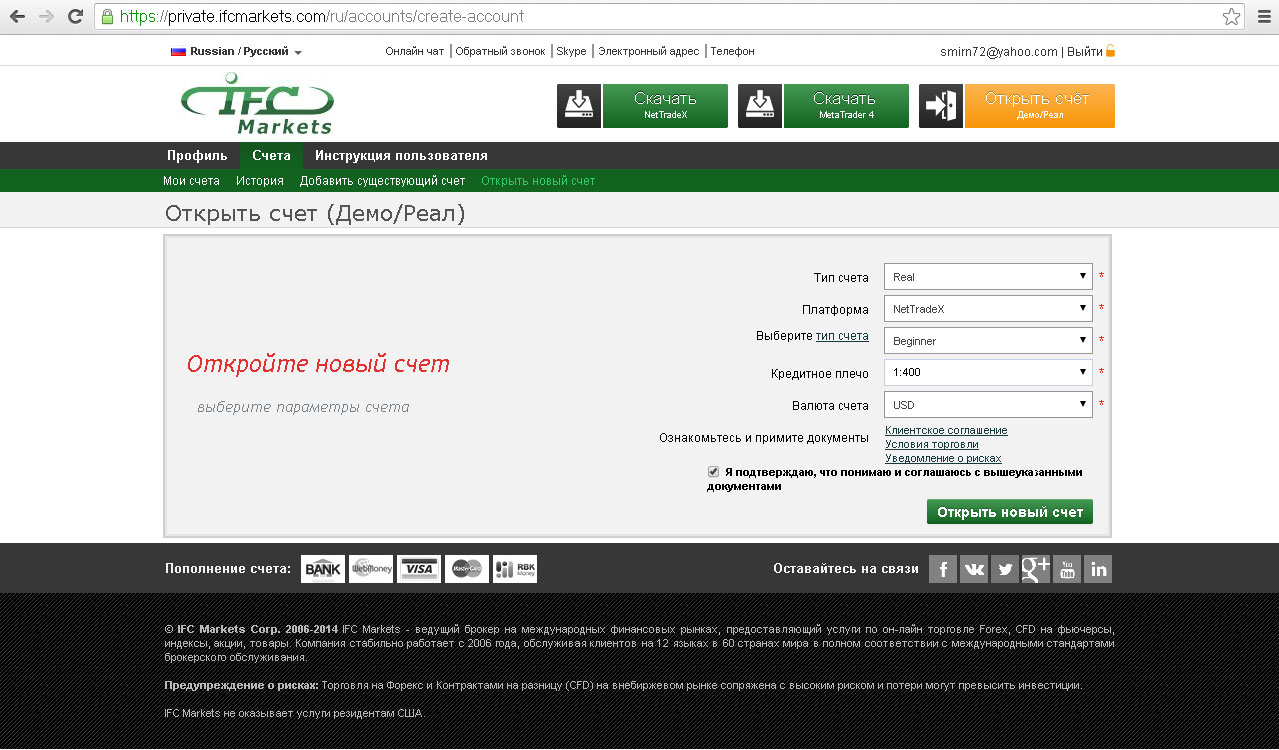
Task: Click the WebMoney payment icon
Action: [371, 569]
